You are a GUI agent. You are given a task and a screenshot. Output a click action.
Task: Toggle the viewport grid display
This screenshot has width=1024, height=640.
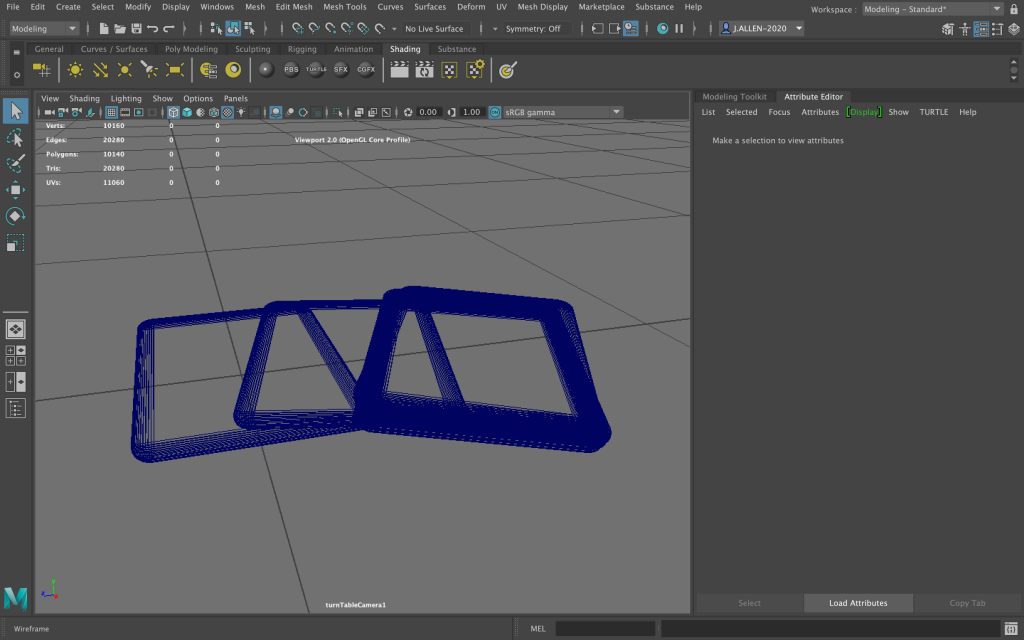click(112, 112)
